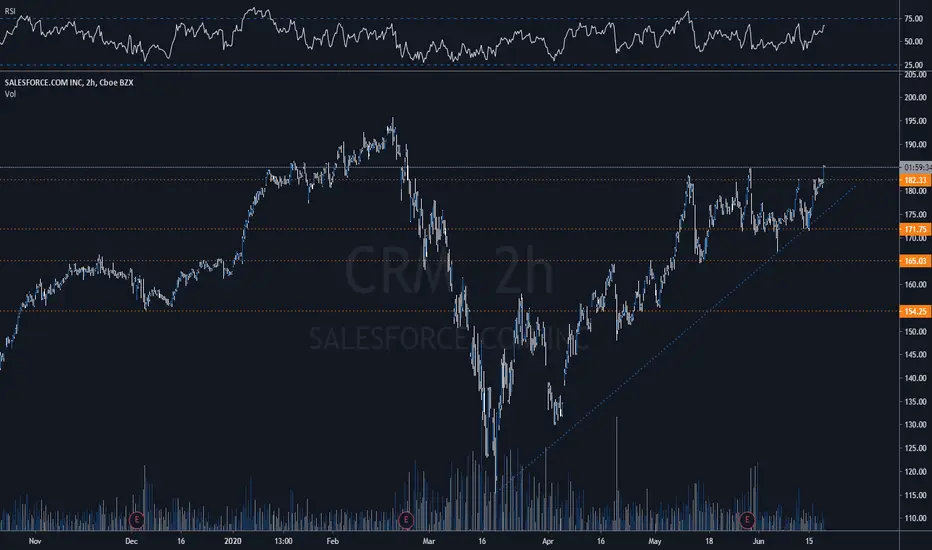
Task: Click the Jun date on time axis
Action: [x=758, y=541]
